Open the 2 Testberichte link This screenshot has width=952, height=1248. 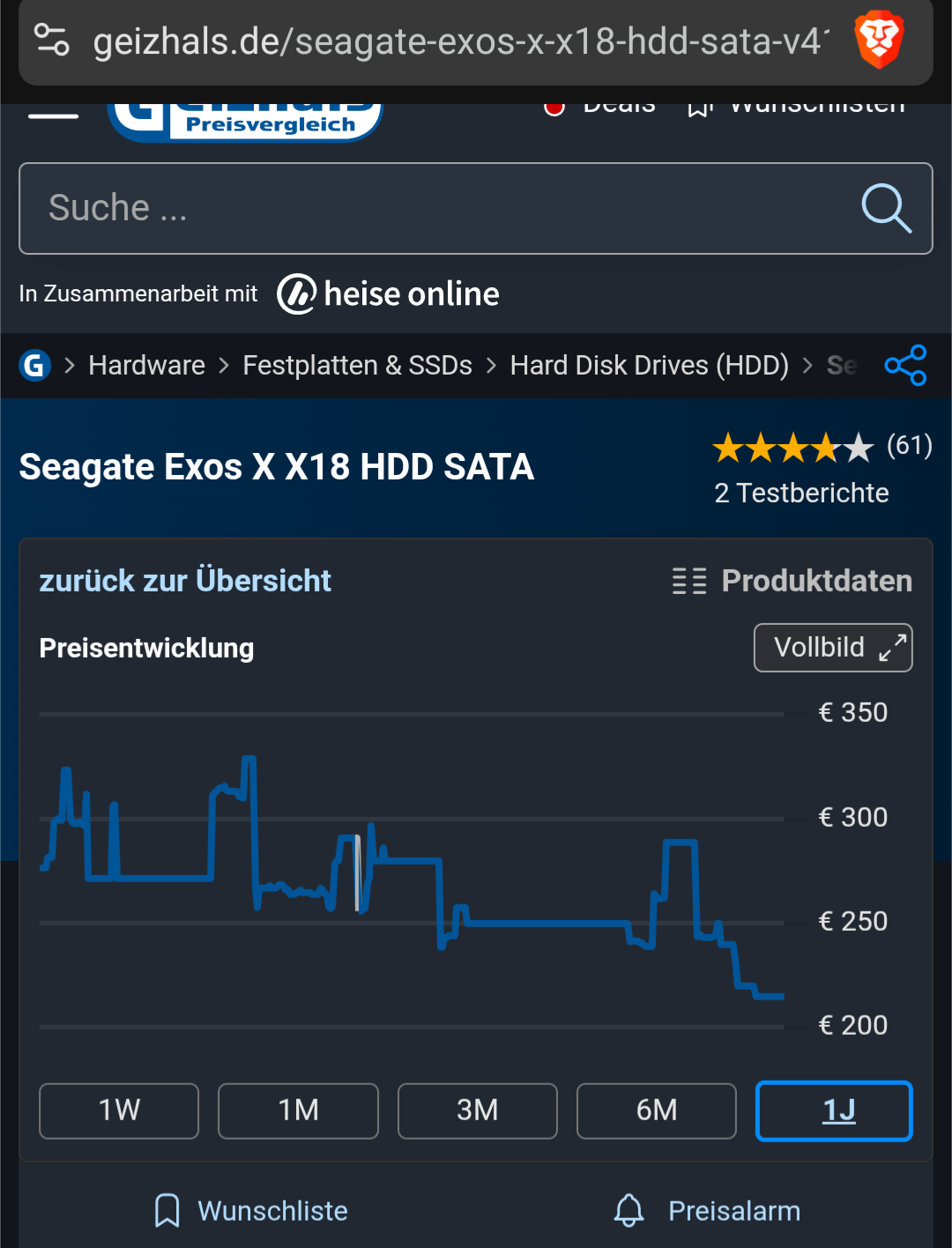point(801,493)
